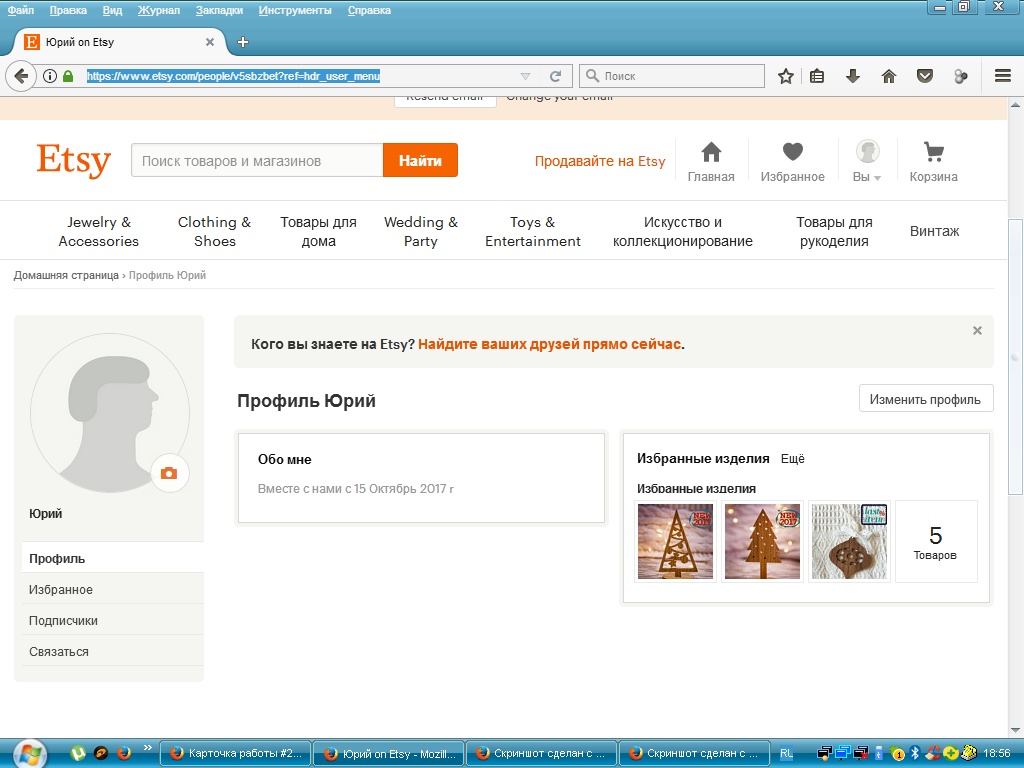
Task: Open Jewelry & Accessories category
Action: (x=99, y=231)
